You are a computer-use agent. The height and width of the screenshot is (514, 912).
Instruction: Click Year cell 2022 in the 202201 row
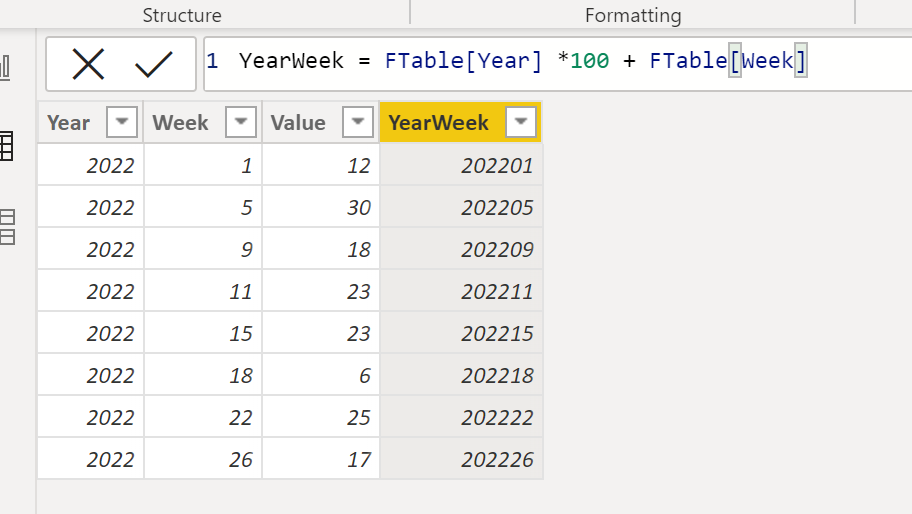91,165
